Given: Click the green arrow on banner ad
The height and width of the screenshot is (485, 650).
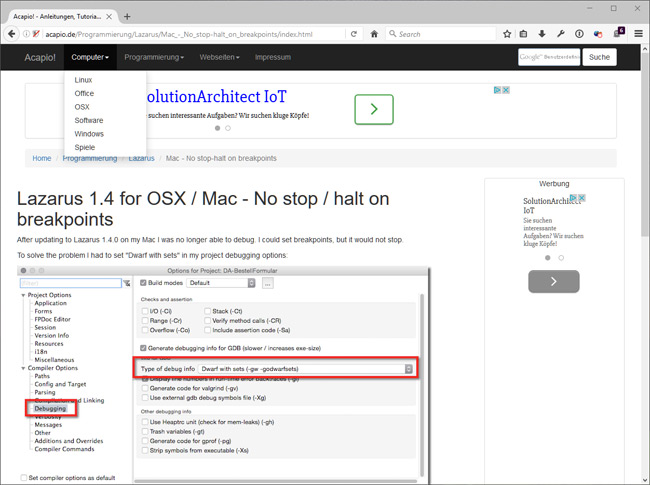Looking at the screenshot, I should pos(374,109).
